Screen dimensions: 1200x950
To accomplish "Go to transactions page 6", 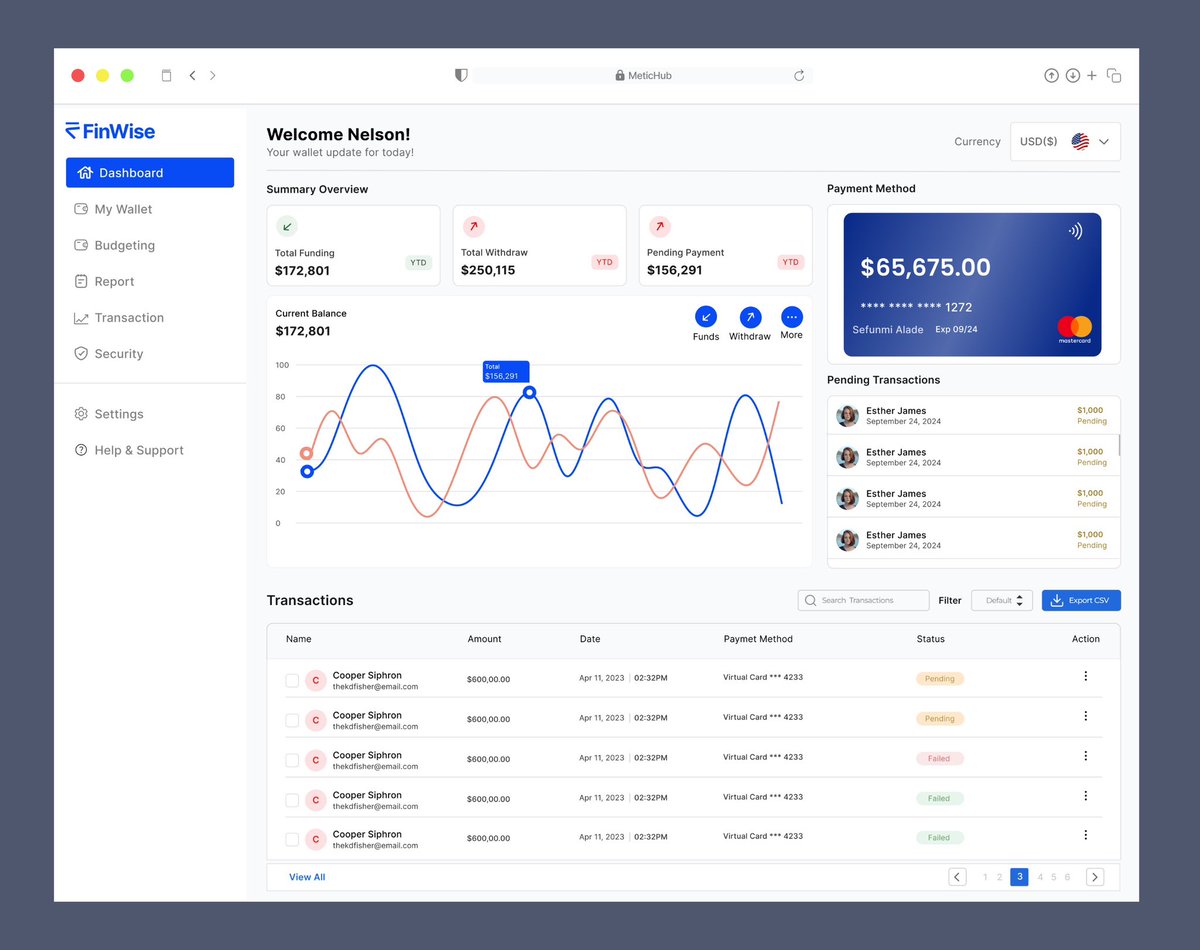I will [1067, 877].
